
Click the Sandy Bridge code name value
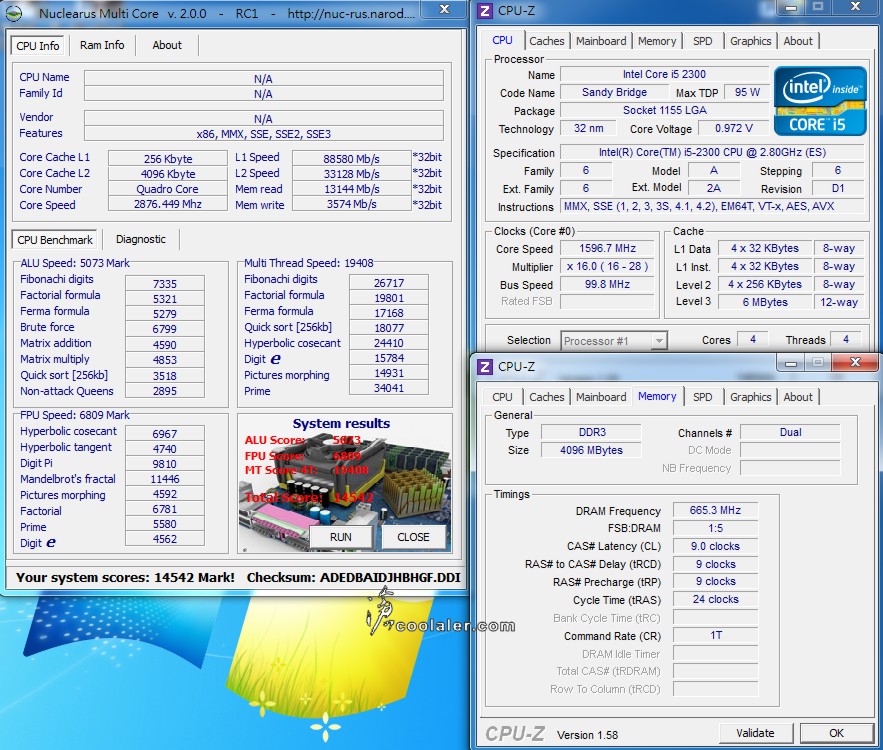coord(614,92)
